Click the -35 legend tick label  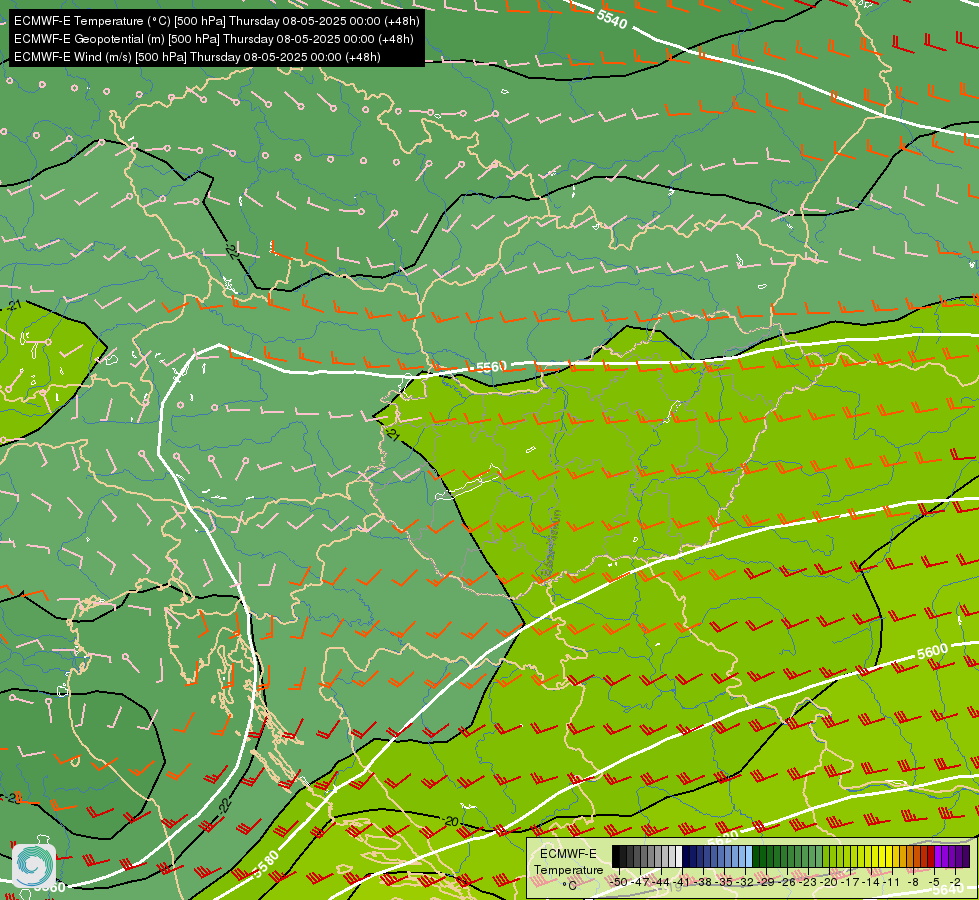[x=724, y=882]
